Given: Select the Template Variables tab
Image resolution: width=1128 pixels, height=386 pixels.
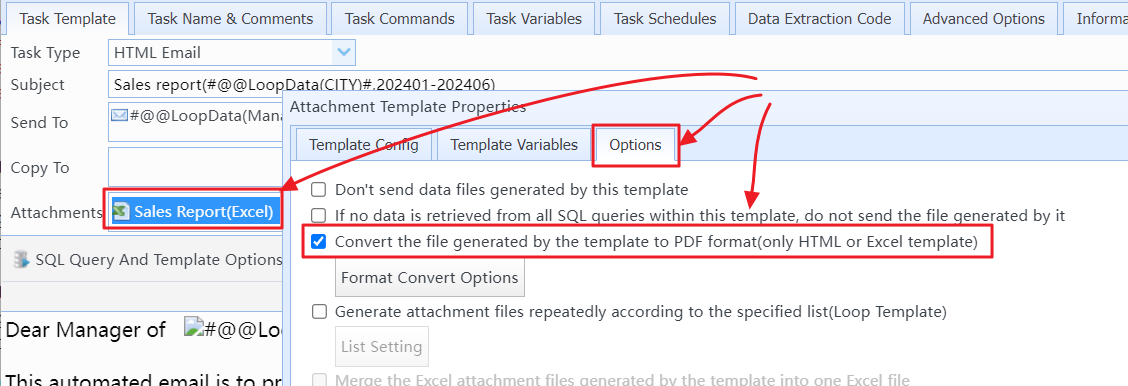Looking at the screenshot, I should pos(514,144).
